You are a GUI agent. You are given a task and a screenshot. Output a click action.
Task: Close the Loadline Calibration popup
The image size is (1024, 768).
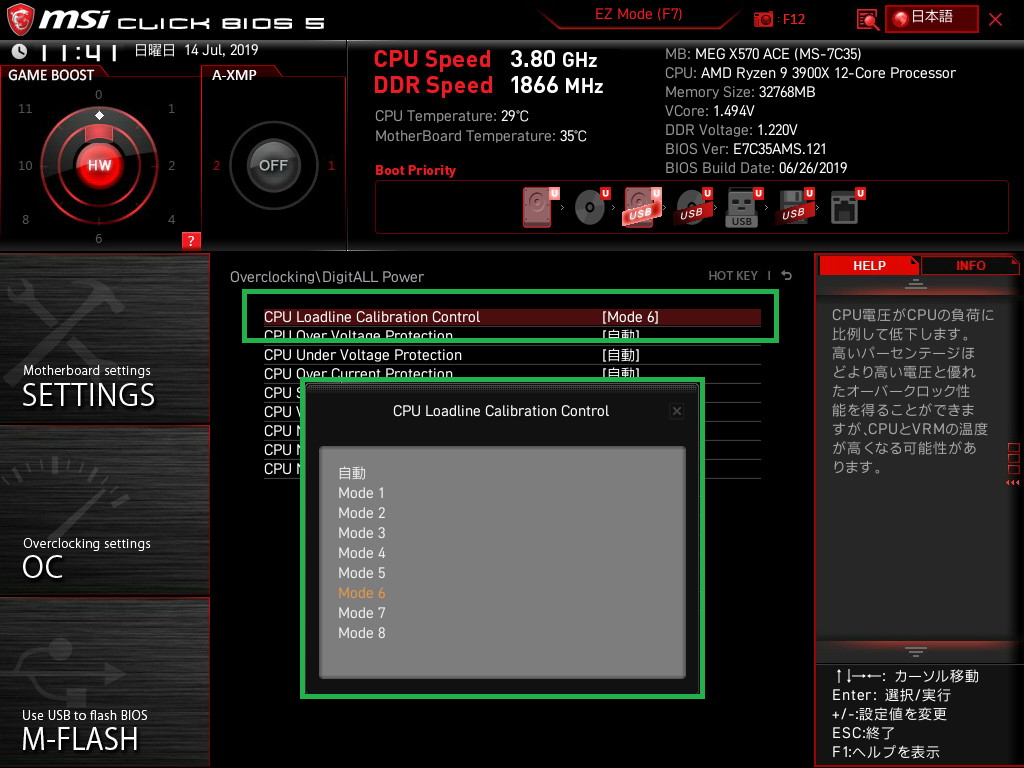tap(677, 411)
